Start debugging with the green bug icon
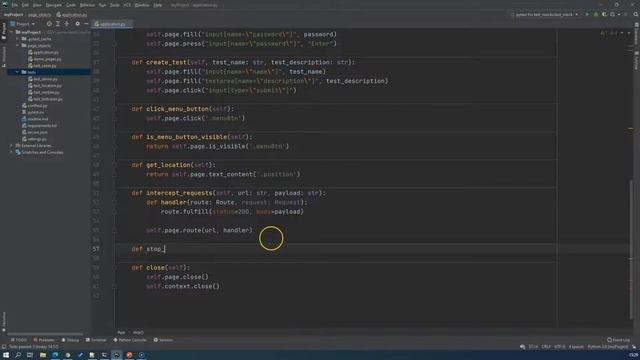640x360 pixels. click(x=596, y=14)
